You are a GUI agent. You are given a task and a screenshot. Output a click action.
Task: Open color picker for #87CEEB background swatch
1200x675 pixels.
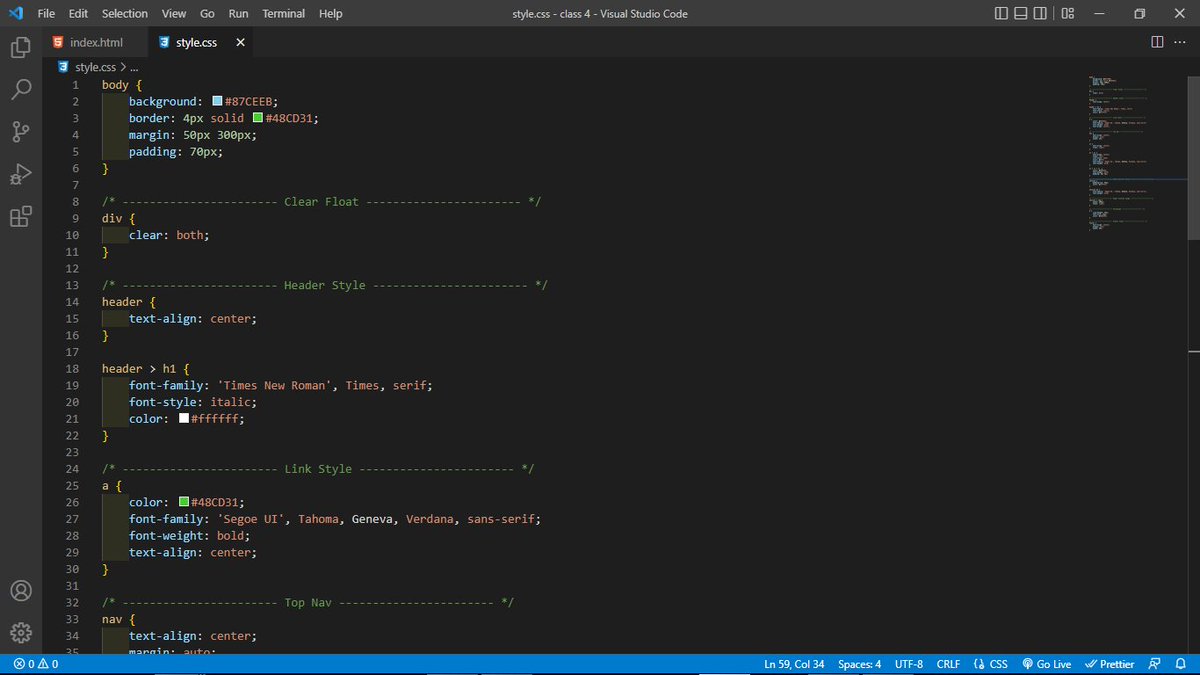click(x=217, y=101)
